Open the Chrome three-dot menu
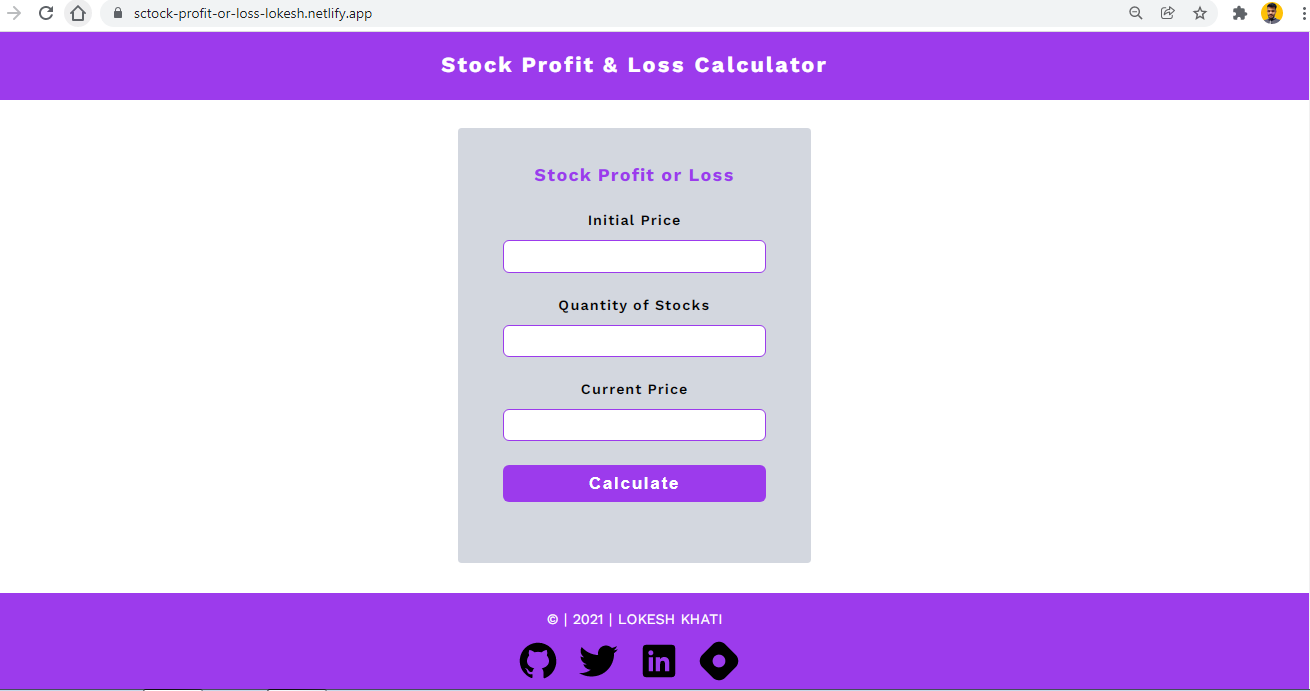 (x=1304, y=14)
